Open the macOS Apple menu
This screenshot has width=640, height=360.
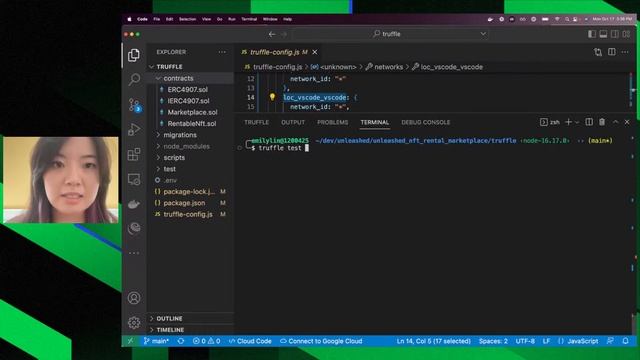click(129, 19)
